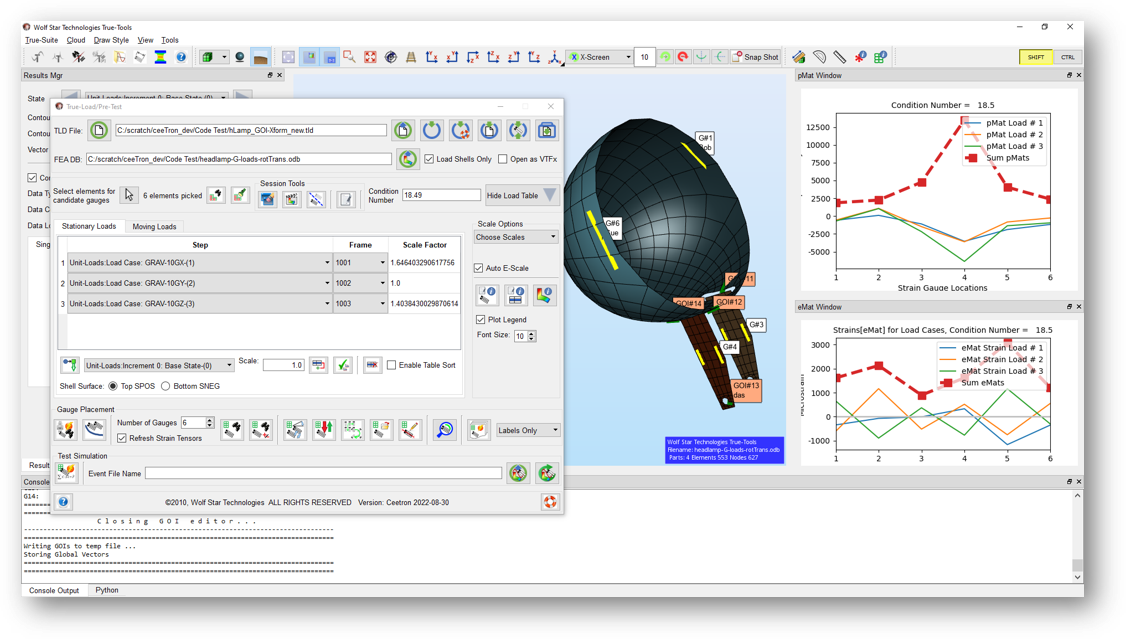Click the colored contour icon under Auto E-Scale
The image size is (1126, 639).
[x=544, y=295]
